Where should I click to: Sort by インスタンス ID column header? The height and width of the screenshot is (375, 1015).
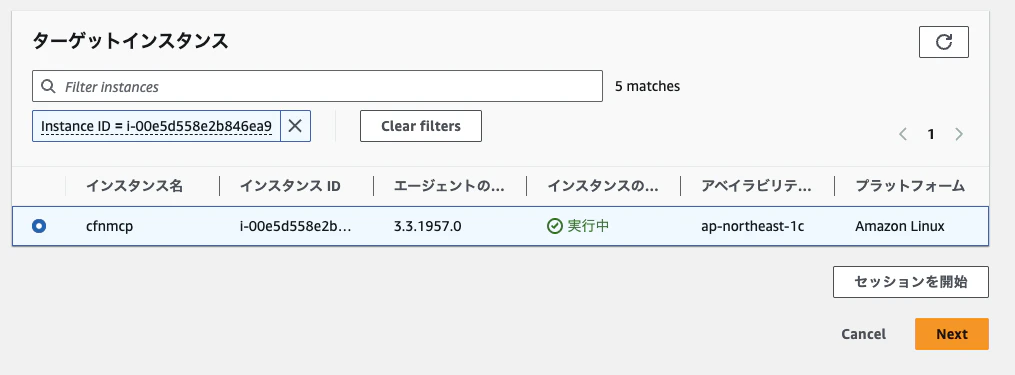290,187
